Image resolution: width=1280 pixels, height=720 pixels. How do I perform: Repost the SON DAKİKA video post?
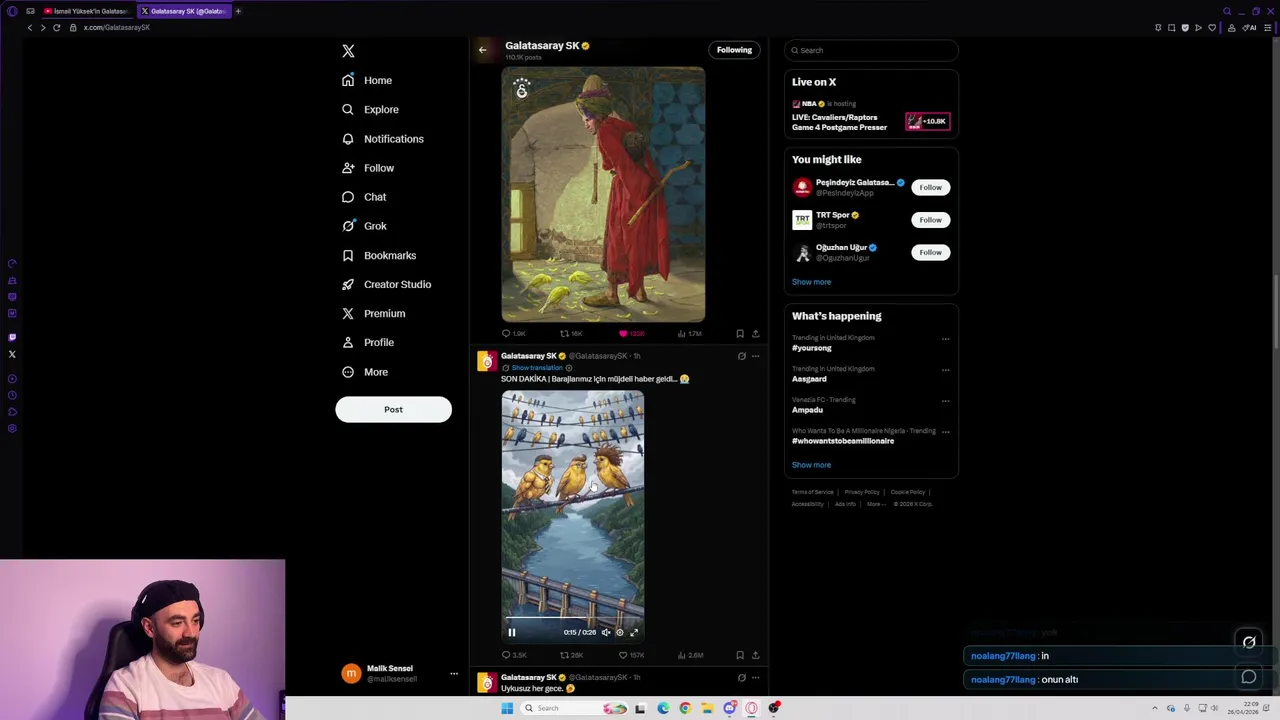[x=571, y=655]
